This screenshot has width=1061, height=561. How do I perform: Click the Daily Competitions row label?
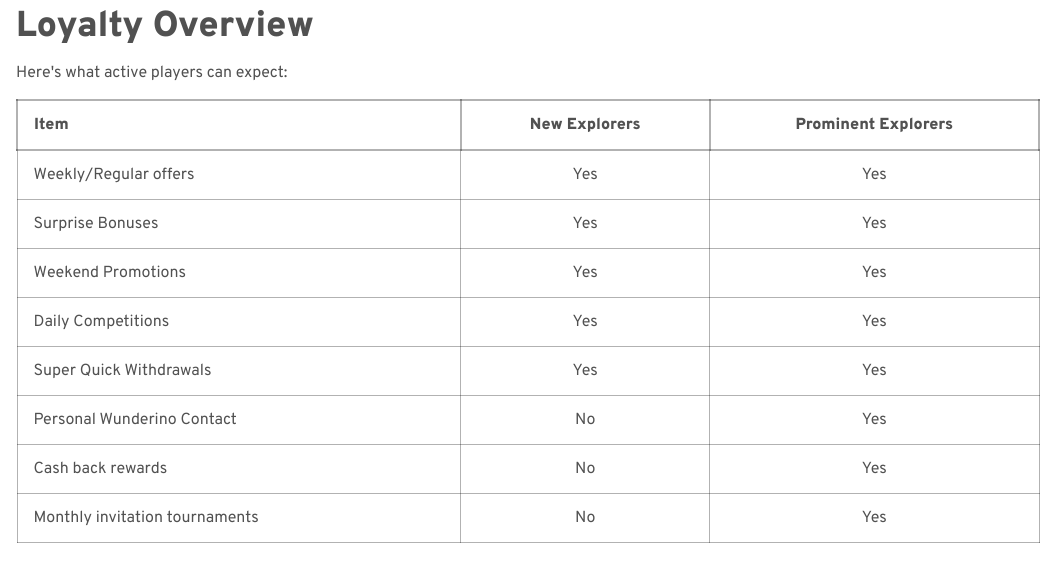pos(101,321)
